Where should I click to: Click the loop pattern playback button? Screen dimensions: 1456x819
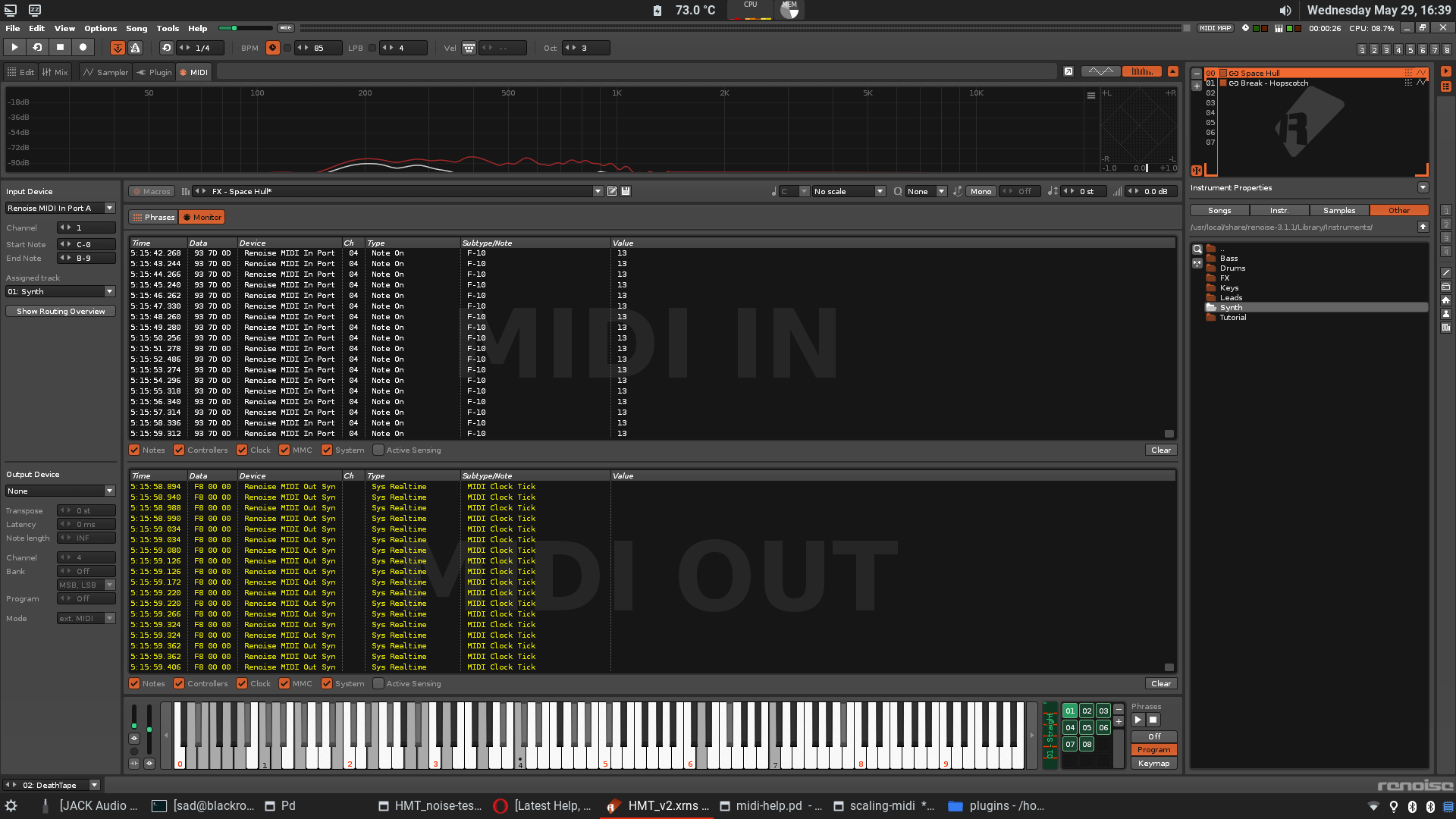[37, 47]
